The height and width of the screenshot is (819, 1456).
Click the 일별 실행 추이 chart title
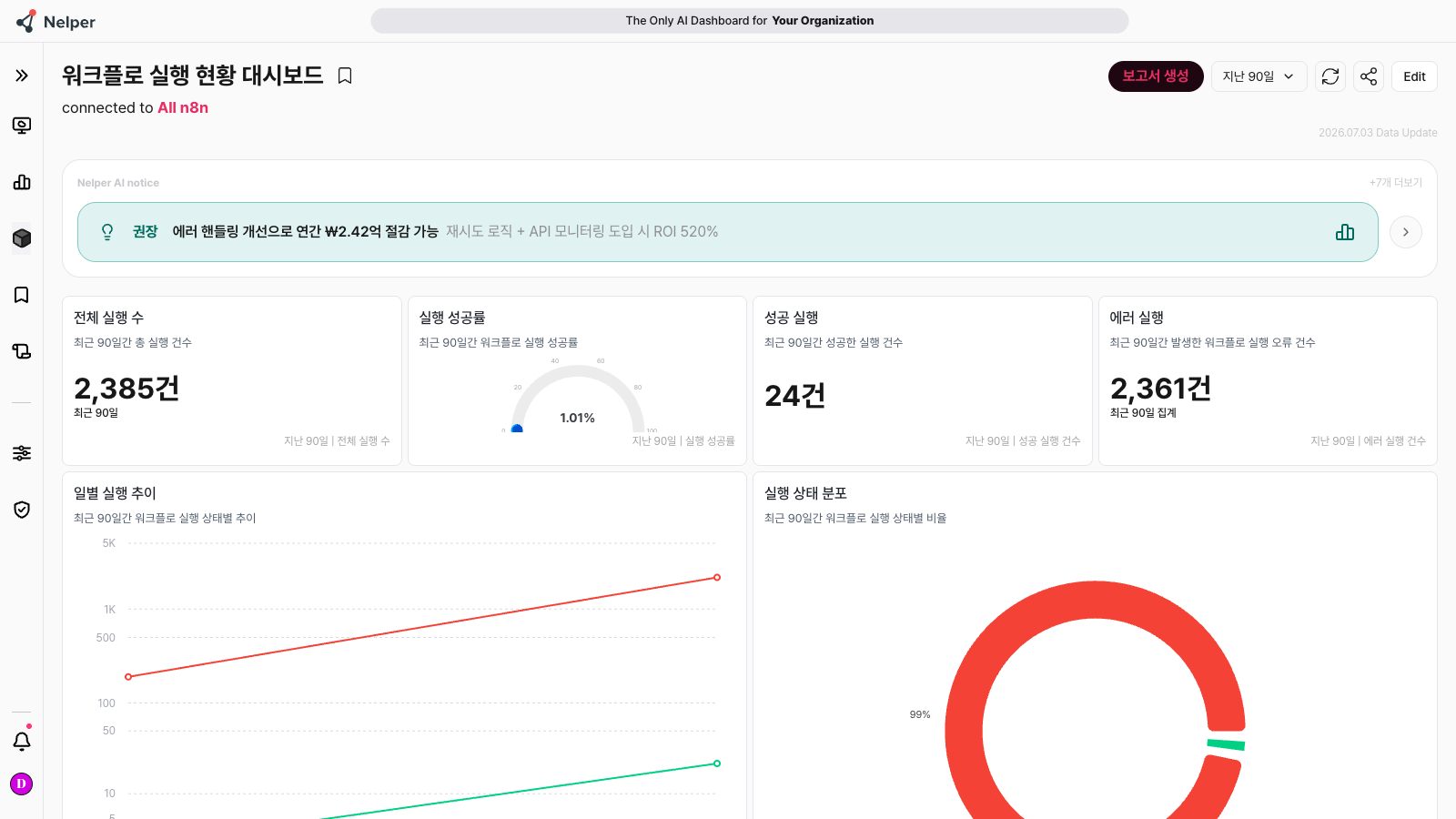click(x=115, y=493)
